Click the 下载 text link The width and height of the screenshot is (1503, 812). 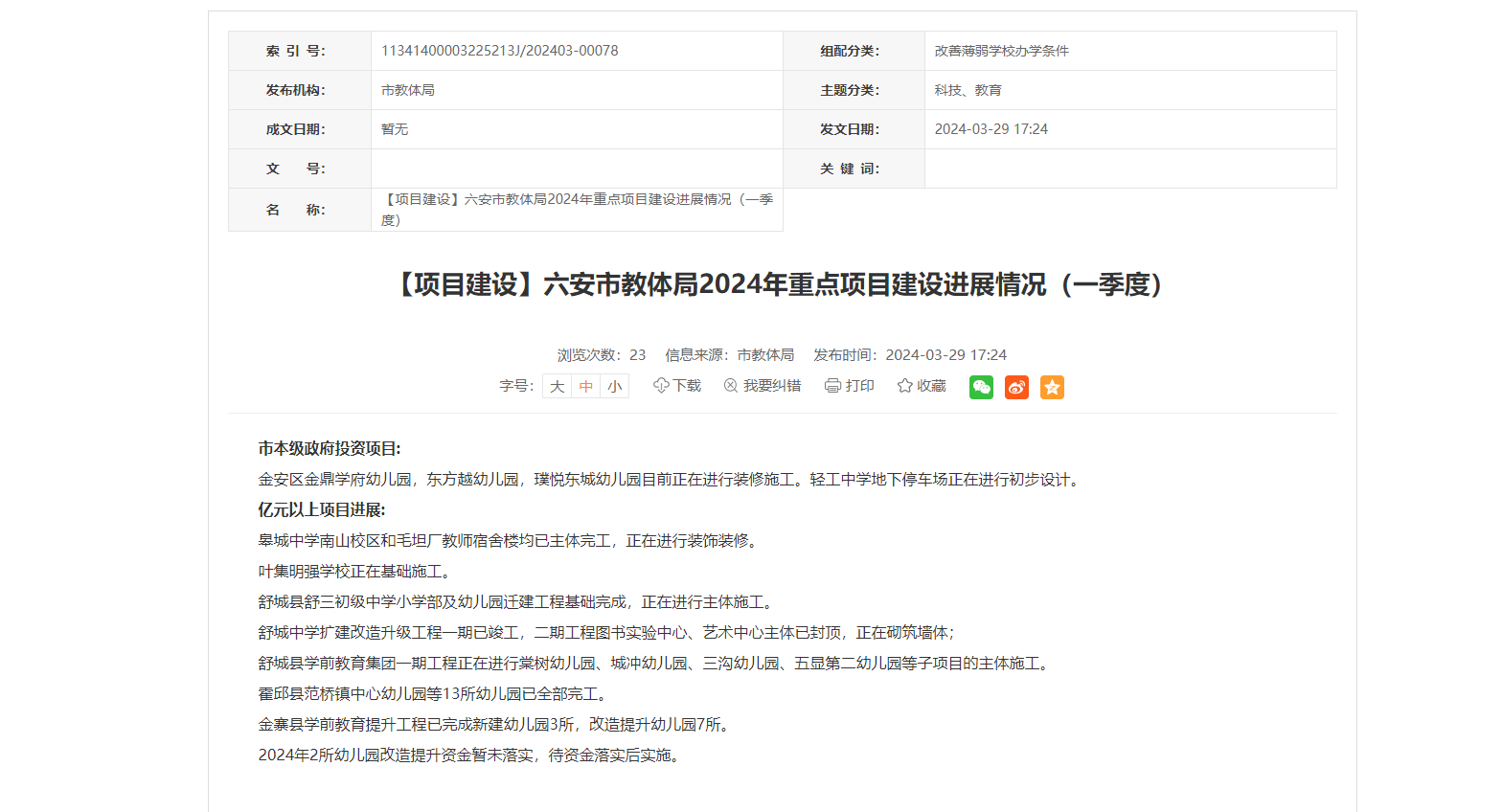tap(687, 386)
